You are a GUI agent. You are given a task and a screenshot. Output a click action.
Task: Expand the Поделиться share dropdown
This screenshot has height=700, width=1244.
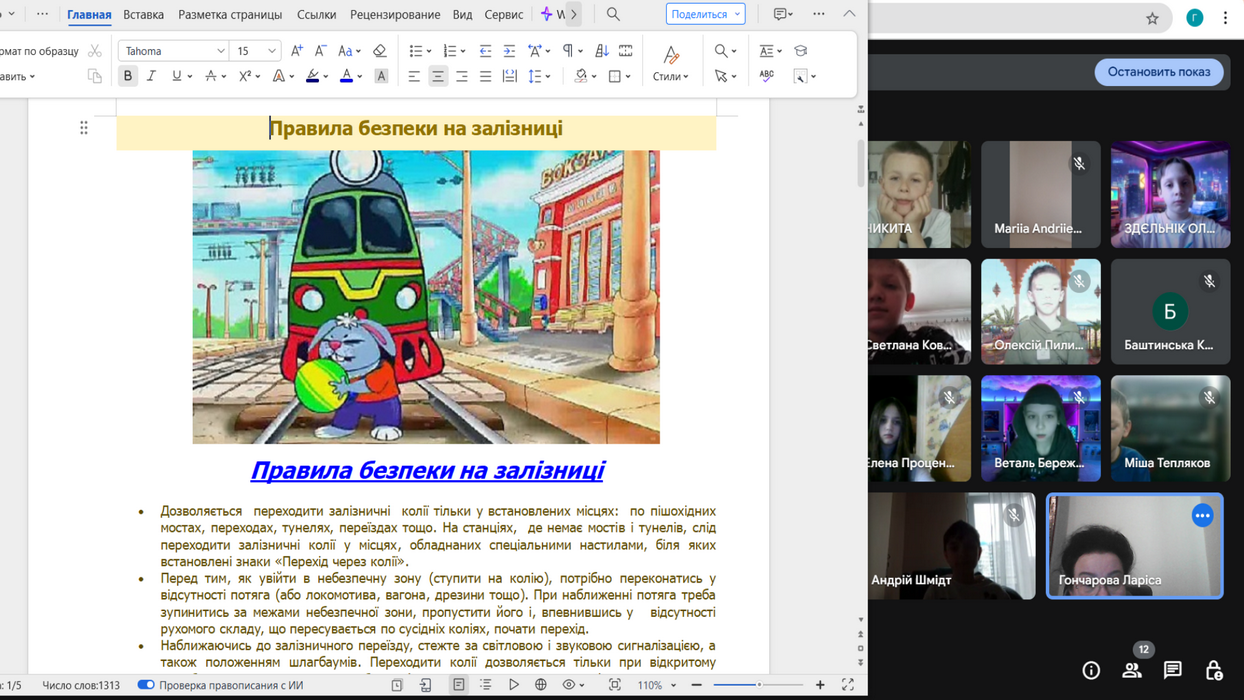(x=737, y=14)
